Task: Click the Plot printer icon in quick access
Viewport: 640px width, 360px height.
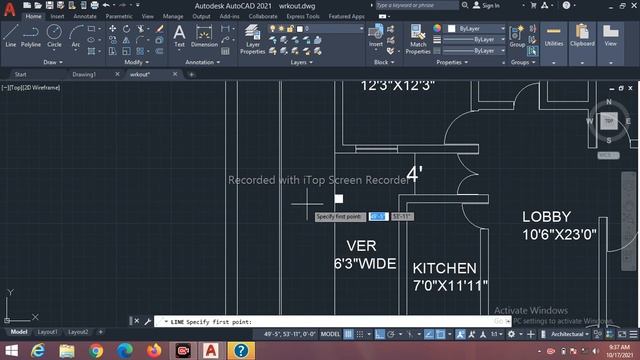Action: pyautogui.click(x=94, y=5)
